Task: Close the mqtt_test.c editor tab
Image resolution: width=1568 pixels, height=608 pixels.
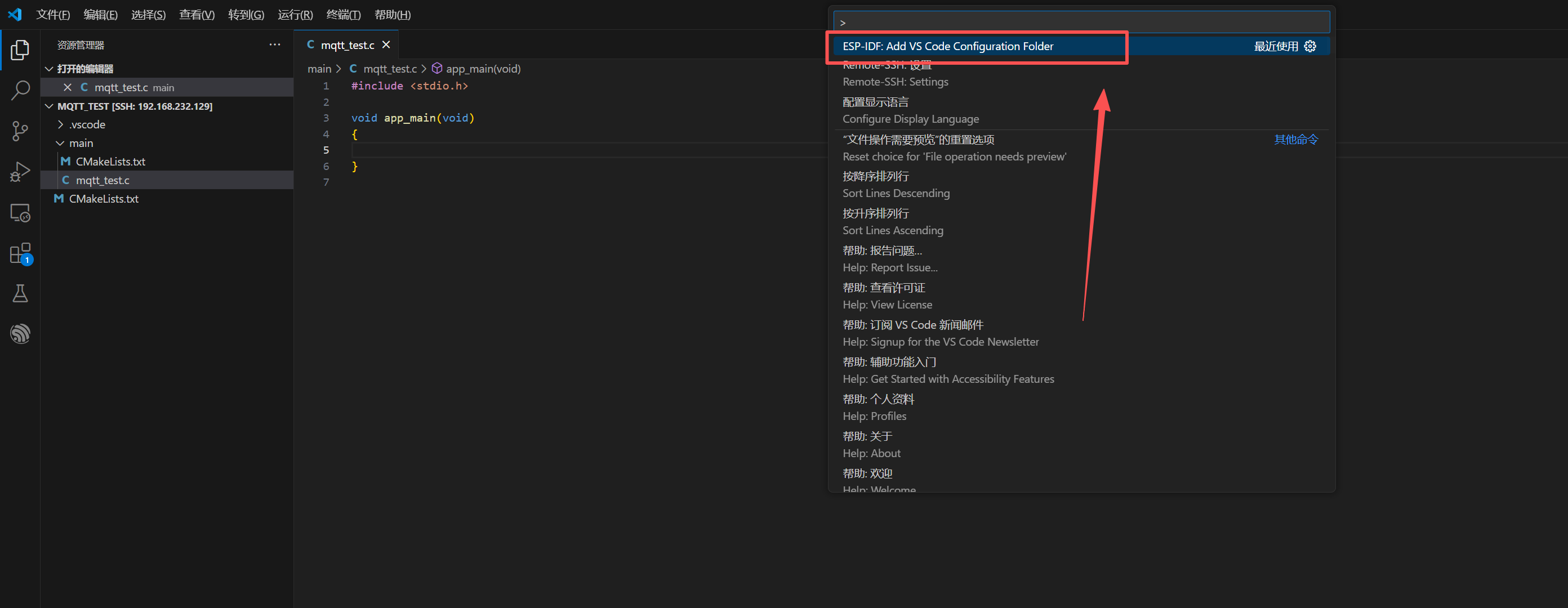Action: point(386,45)
